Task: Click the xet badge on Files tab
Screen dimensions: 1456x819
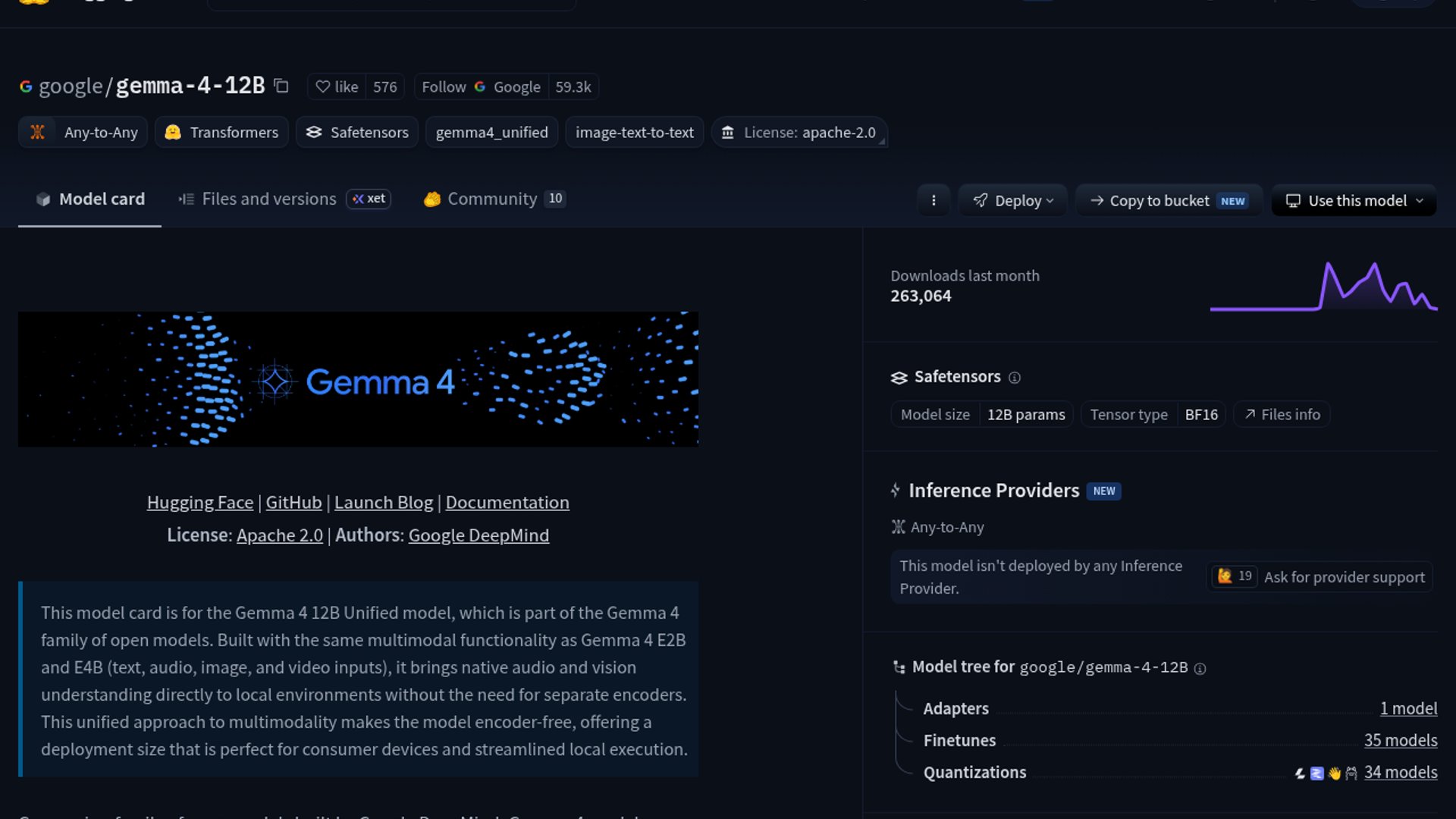Action: (369, 199)
